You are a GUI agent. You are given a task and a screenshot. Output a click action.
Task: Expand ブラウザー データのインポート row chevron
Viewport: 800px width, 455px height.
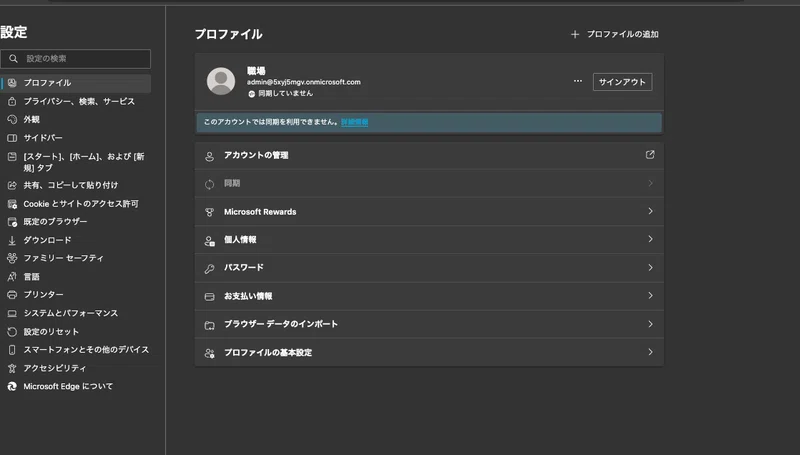(x=651, y=324)
